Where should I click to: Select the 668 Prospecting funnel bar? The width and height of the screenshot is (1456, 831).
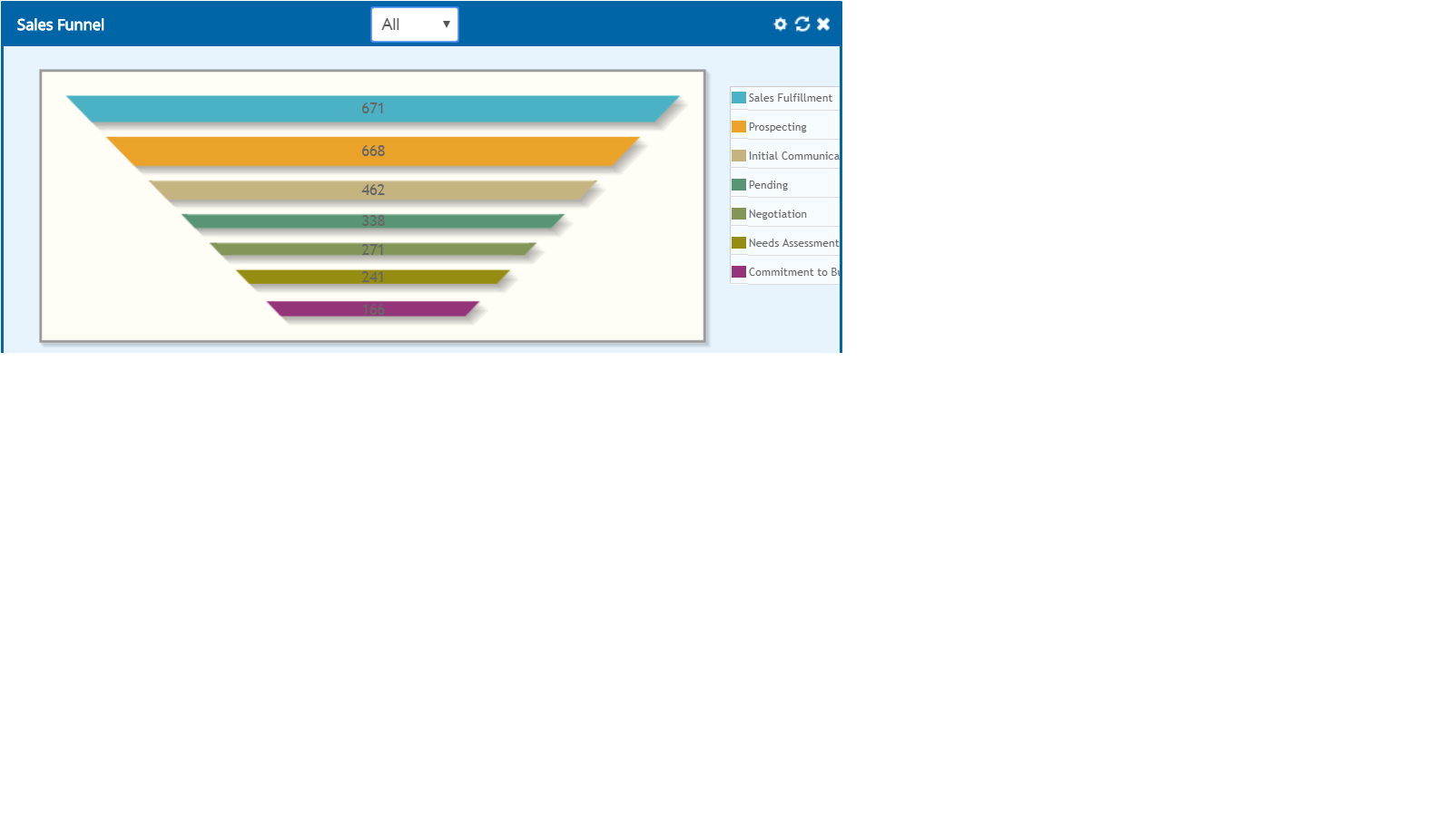pyautogui.click(x=372, y=151)
